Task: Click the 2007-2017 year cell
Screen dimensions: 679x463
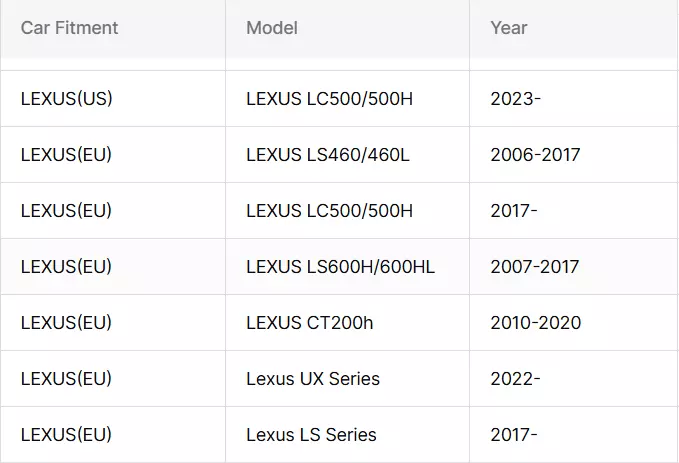Action: (x=535, y=267)
